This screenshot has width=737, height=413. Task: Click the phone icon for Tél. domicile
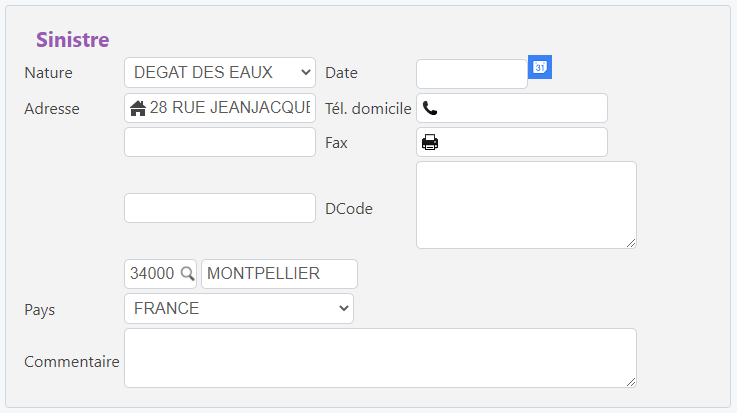coord(430,108)
